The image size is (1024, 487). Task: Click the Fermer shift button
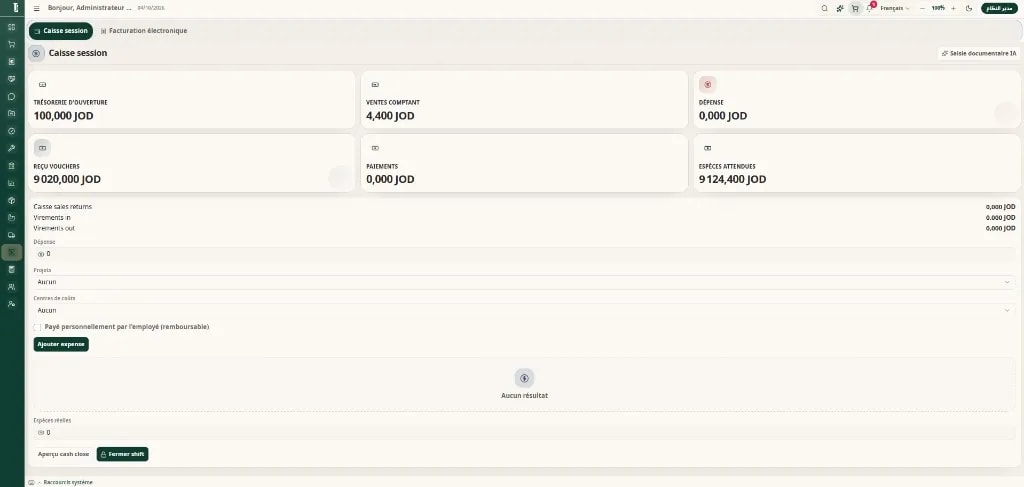click(122, 454)
